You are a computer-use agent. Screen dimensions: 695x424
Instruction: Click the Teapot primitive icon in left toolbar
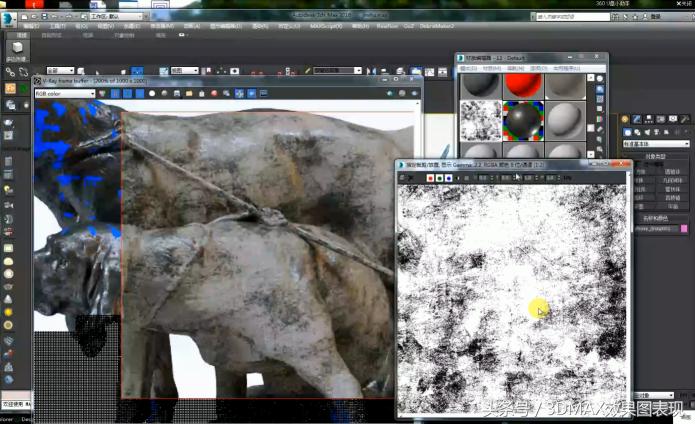coord(8,287)
